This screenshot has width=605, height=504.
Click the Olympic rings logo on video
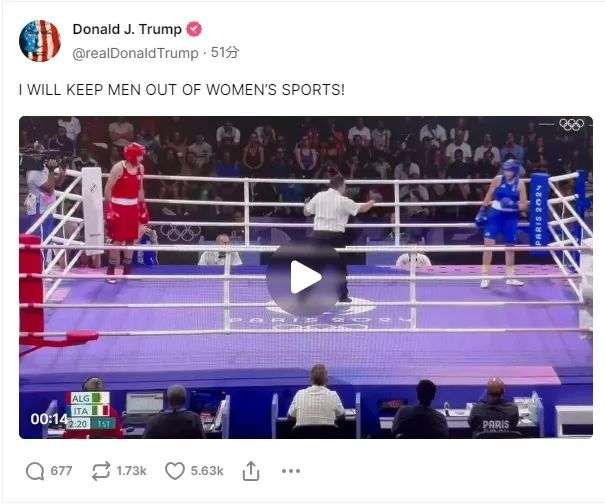pyautogui.click(x=571, y=125)
